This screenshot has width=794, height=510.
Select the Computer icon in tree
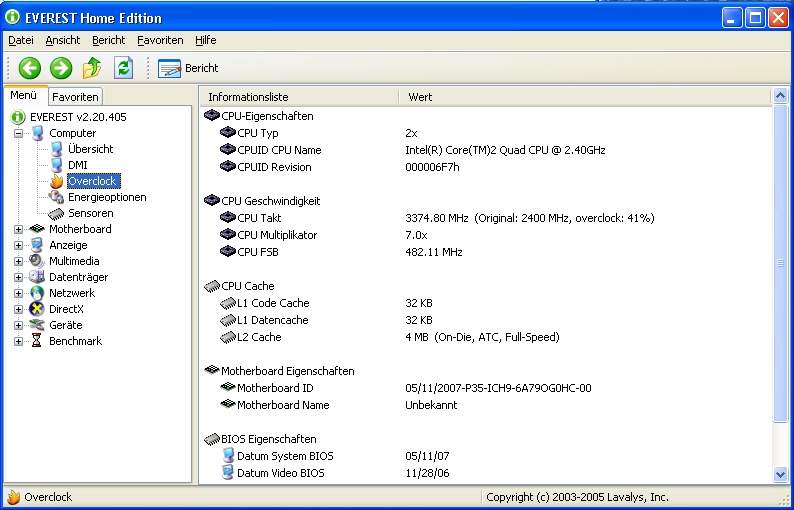(x=37, y=133)
